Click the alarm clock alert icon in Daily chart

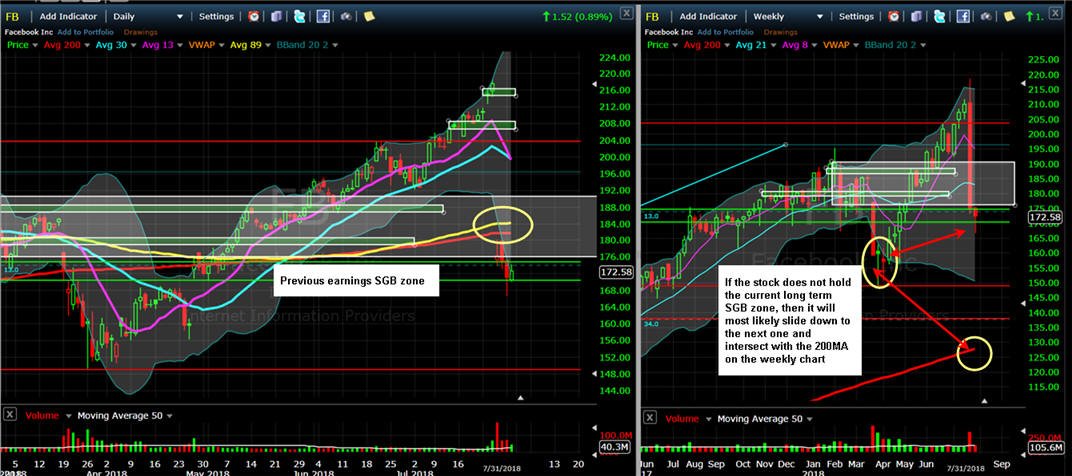(254, 16)
